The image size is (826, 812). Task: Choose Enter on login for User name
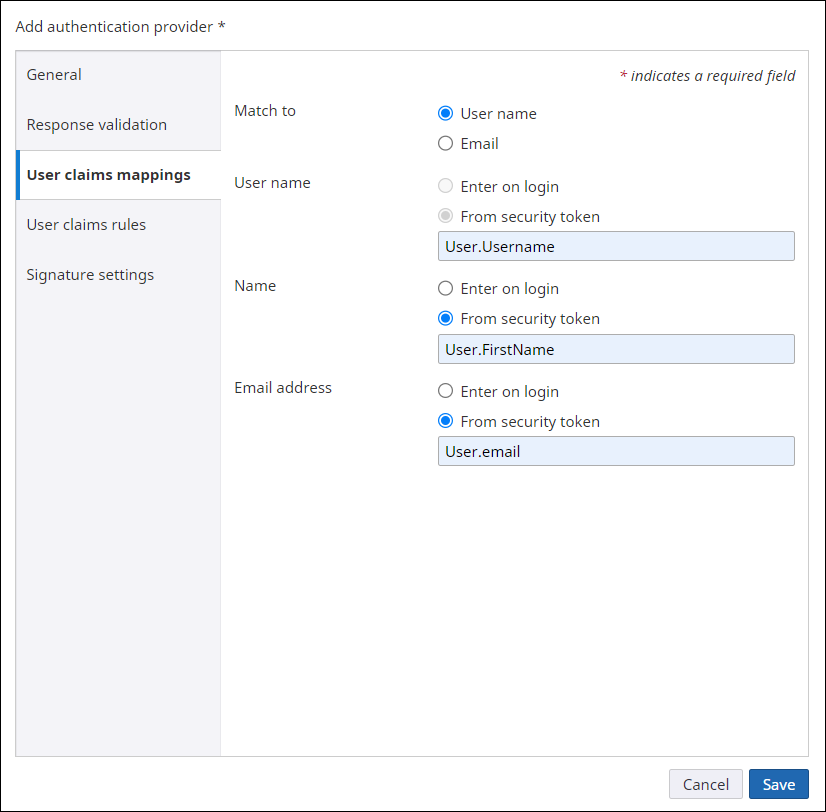[445, 186]
